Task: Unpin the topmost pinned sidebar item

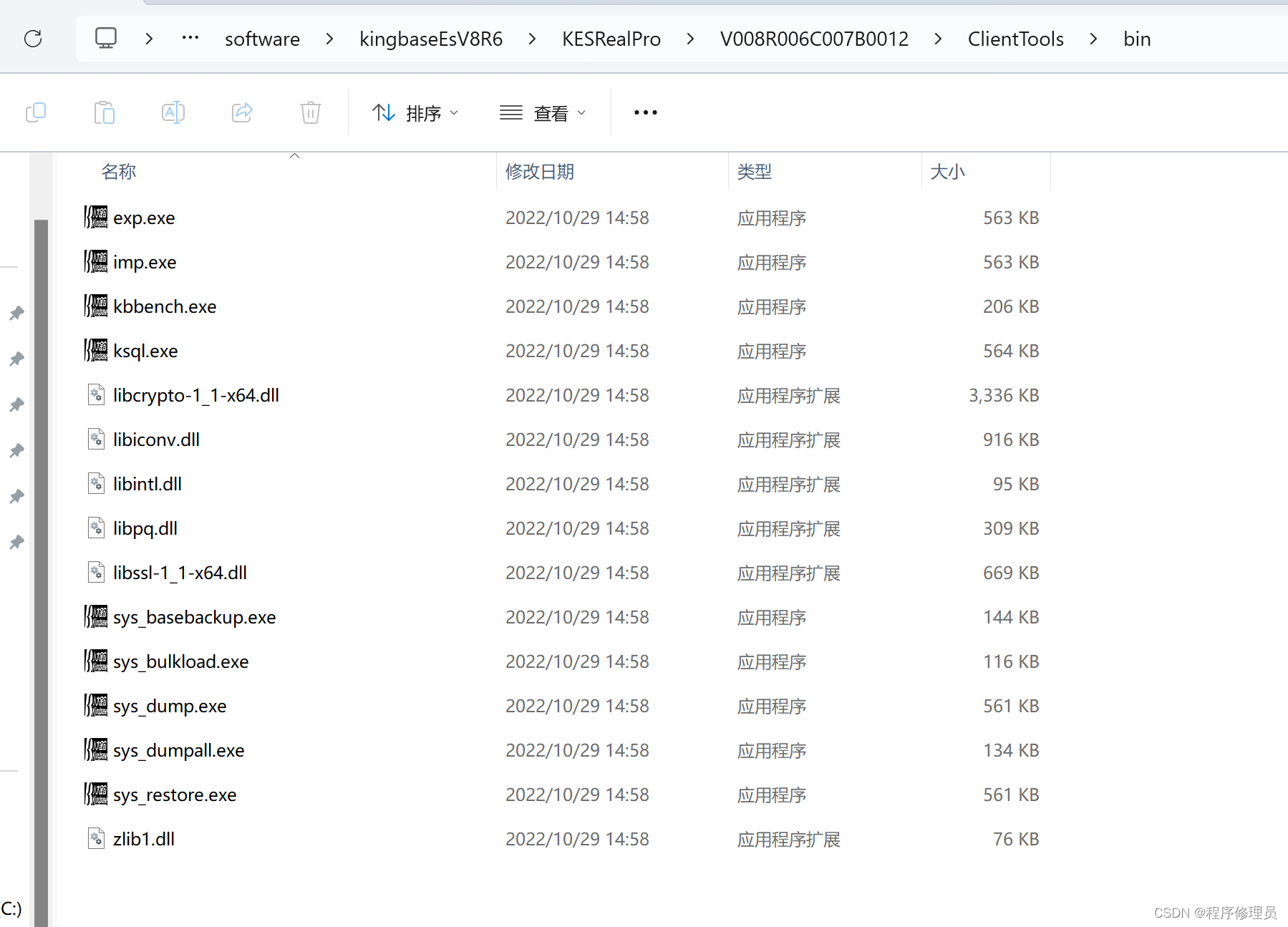Action: coord(16,313)
